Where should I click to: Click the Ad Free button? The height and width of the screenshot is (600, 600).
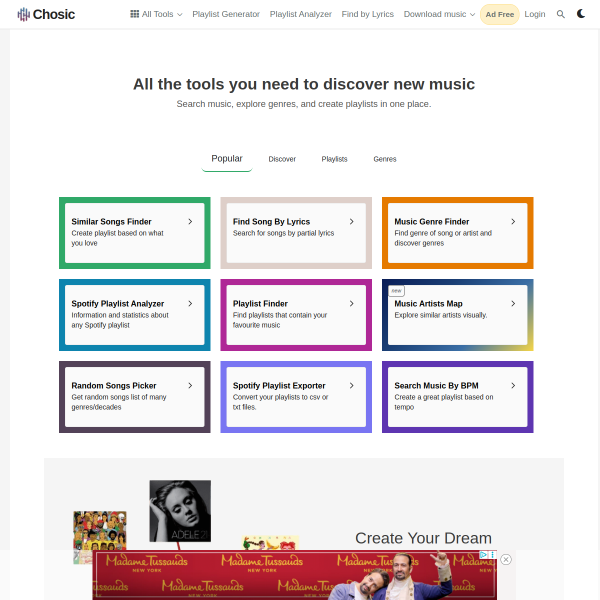pos(499,15)
